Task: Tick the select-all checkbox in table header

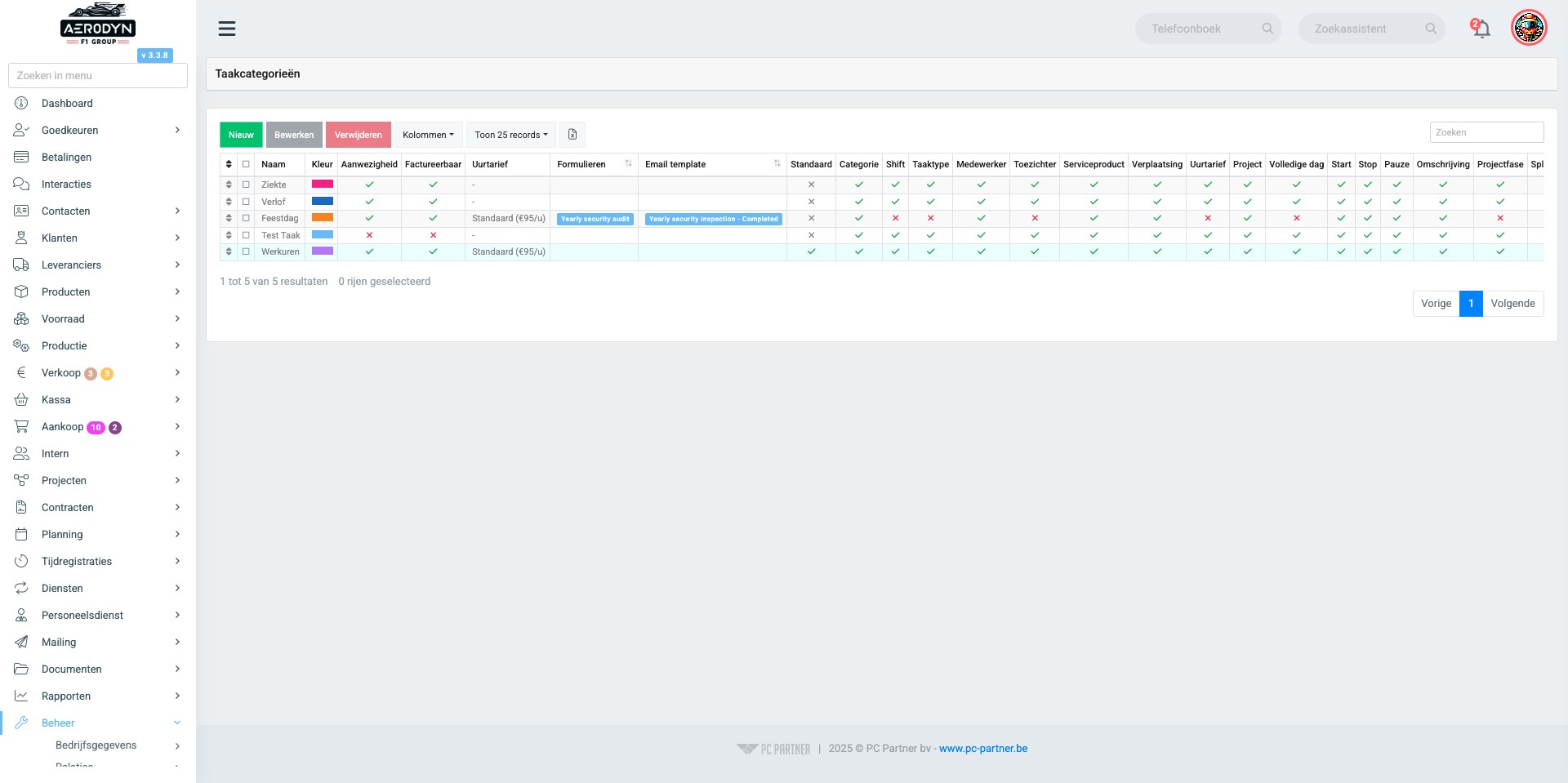Action: point(246,164)
